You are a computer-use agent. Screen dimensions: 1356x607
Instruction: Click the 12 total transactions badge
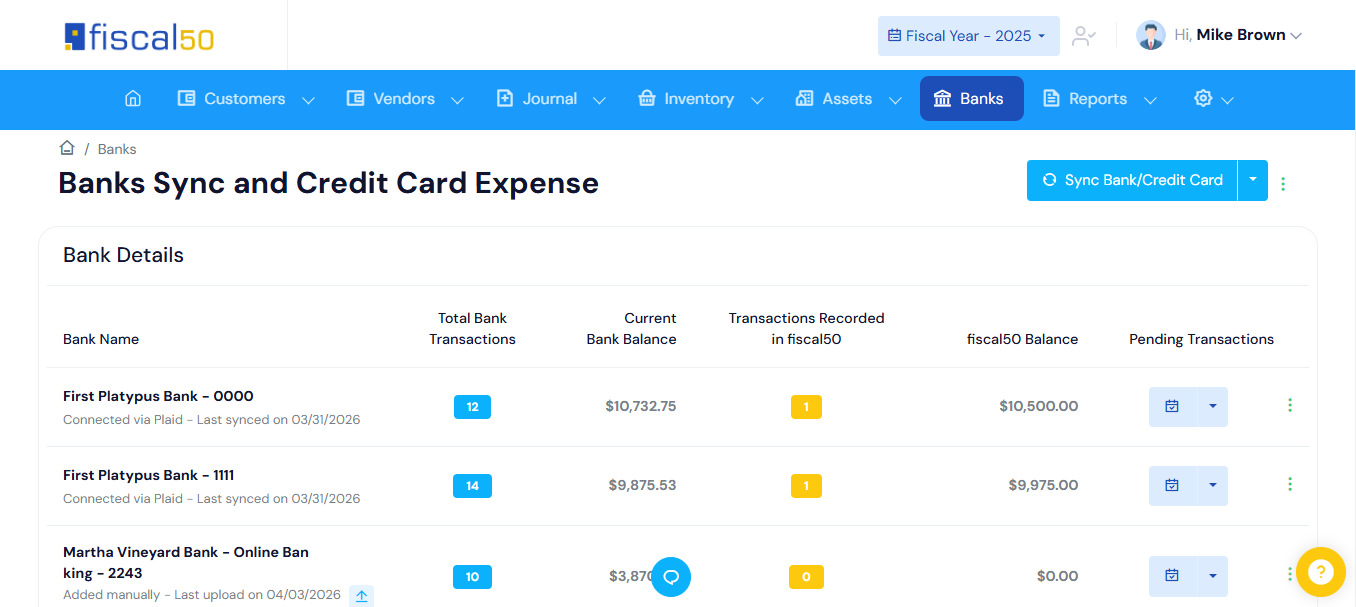[x=472, y=407]
